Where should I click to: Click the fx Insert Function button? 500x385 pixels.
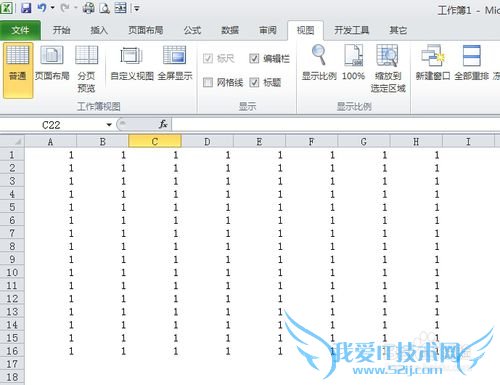click(x=163, y=125)
